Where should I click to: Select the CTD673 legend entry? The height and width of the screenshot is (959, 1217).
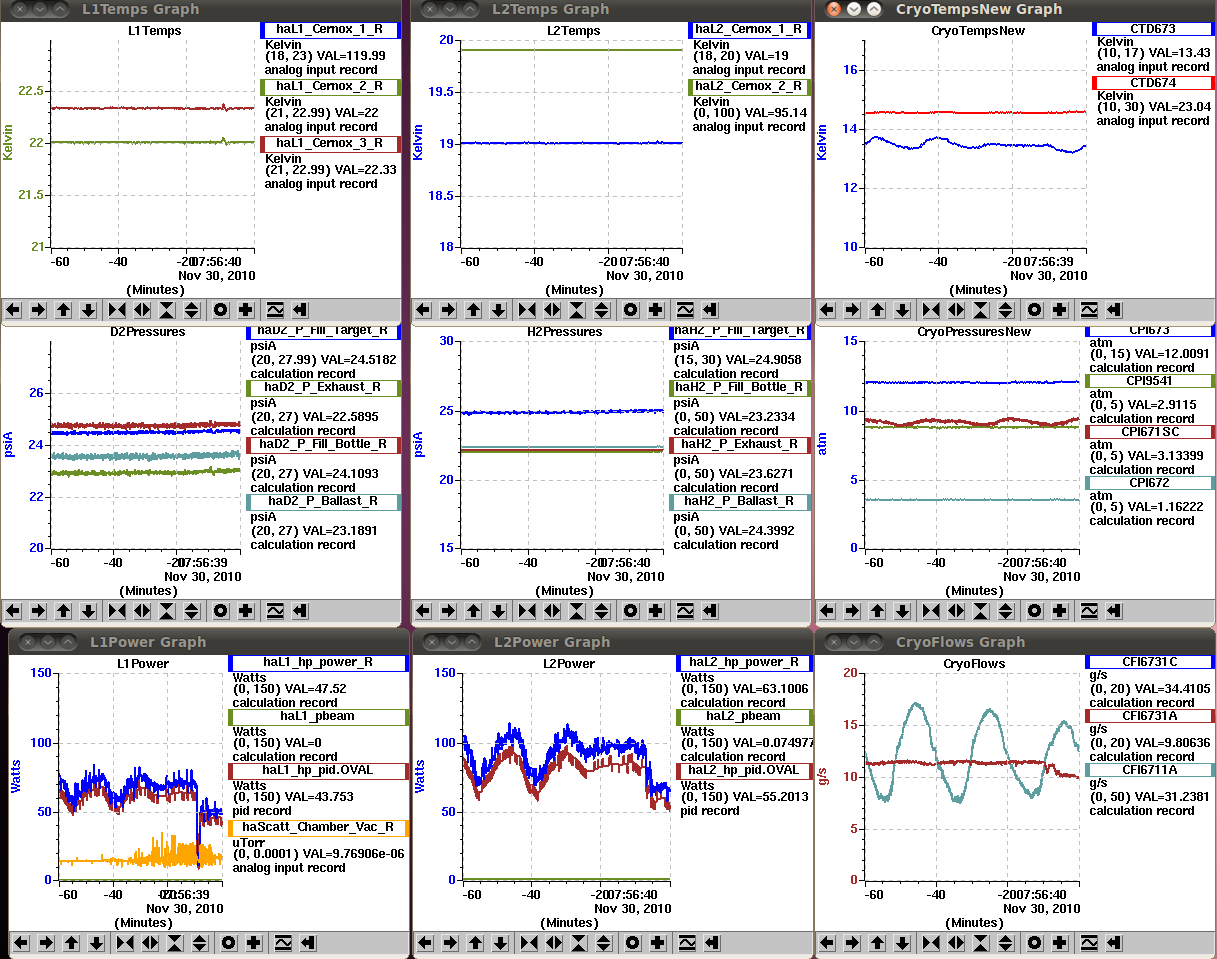click(1152, 29)
